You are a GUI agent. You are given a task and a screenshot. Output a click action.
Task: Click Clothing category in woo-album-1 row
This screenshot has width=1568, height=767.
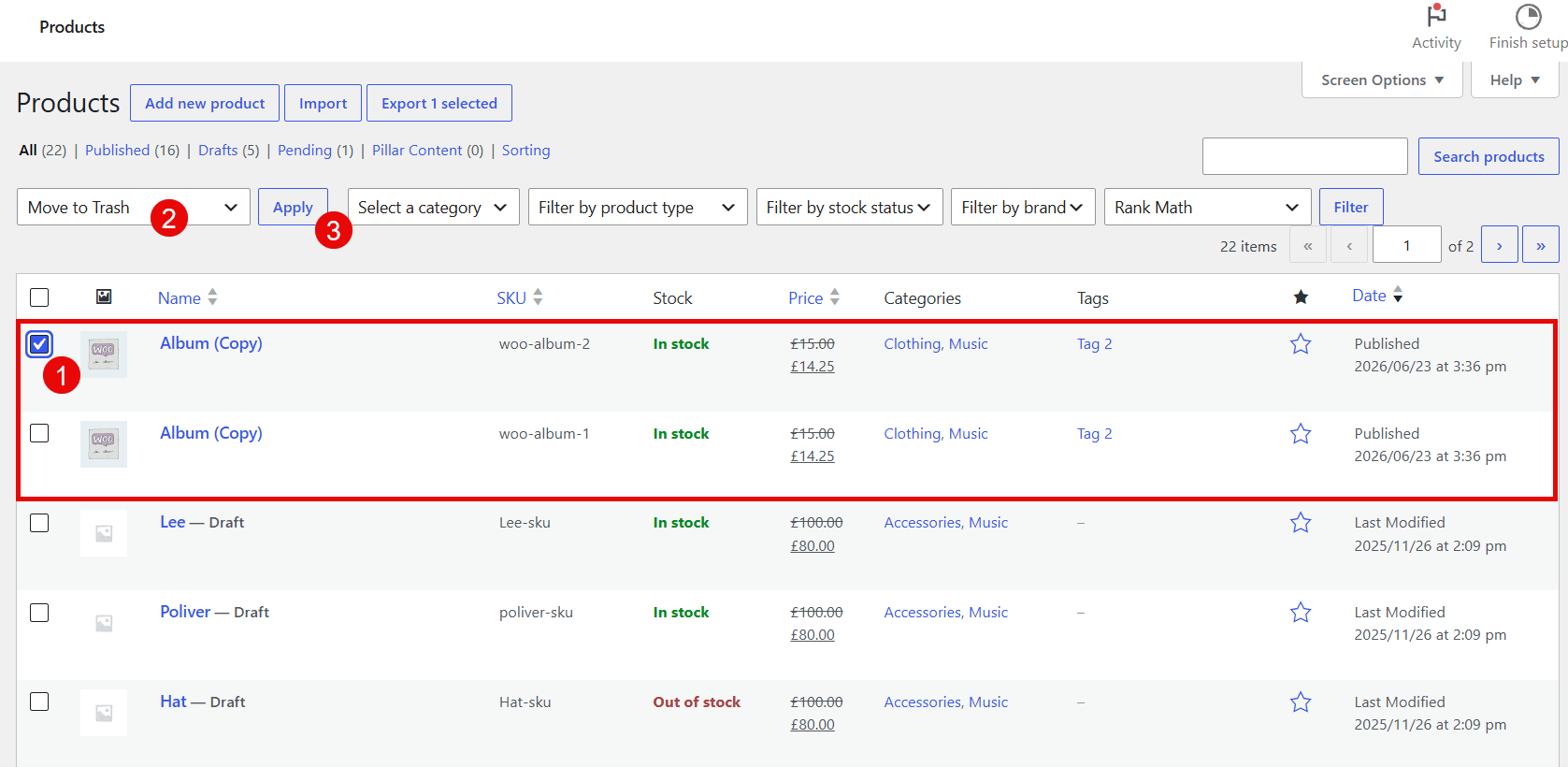click(913, 434)
